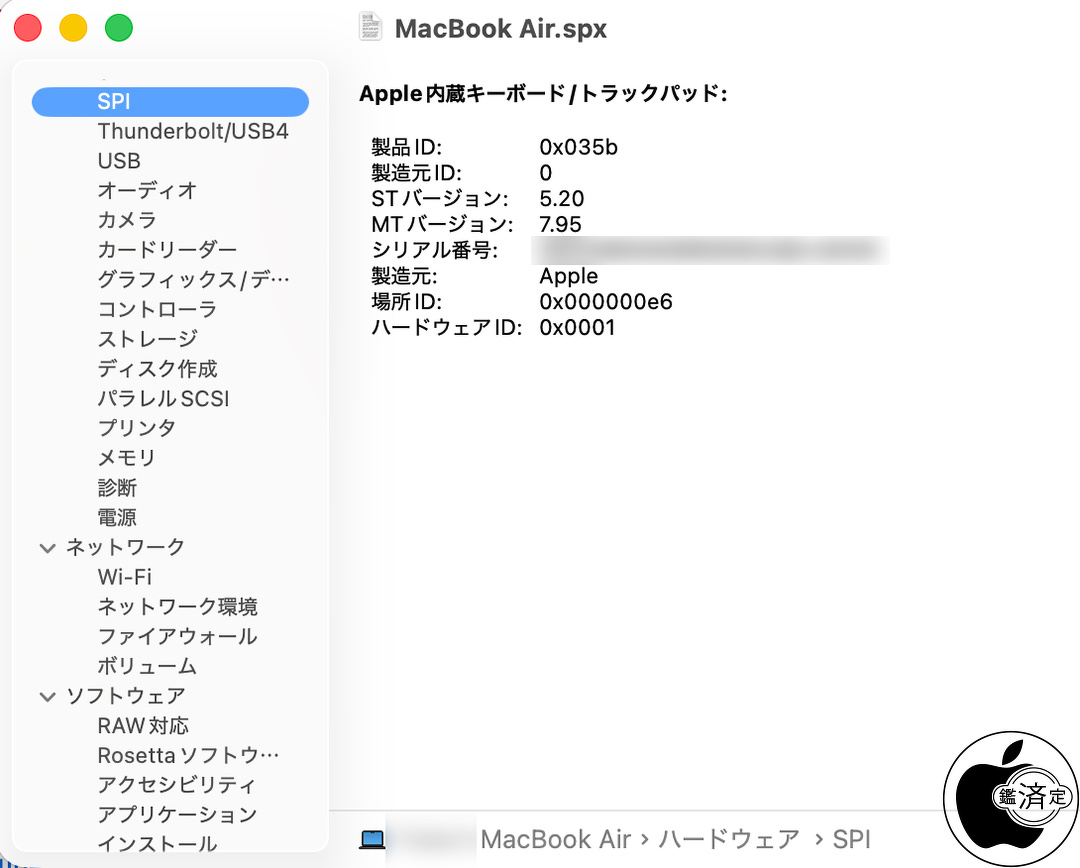Image resolution: width=1080 pixels, height=868 pixels.
Task: Click the Apple内蔵キーボード/トラックパッド heading
Action: (543, 94)
